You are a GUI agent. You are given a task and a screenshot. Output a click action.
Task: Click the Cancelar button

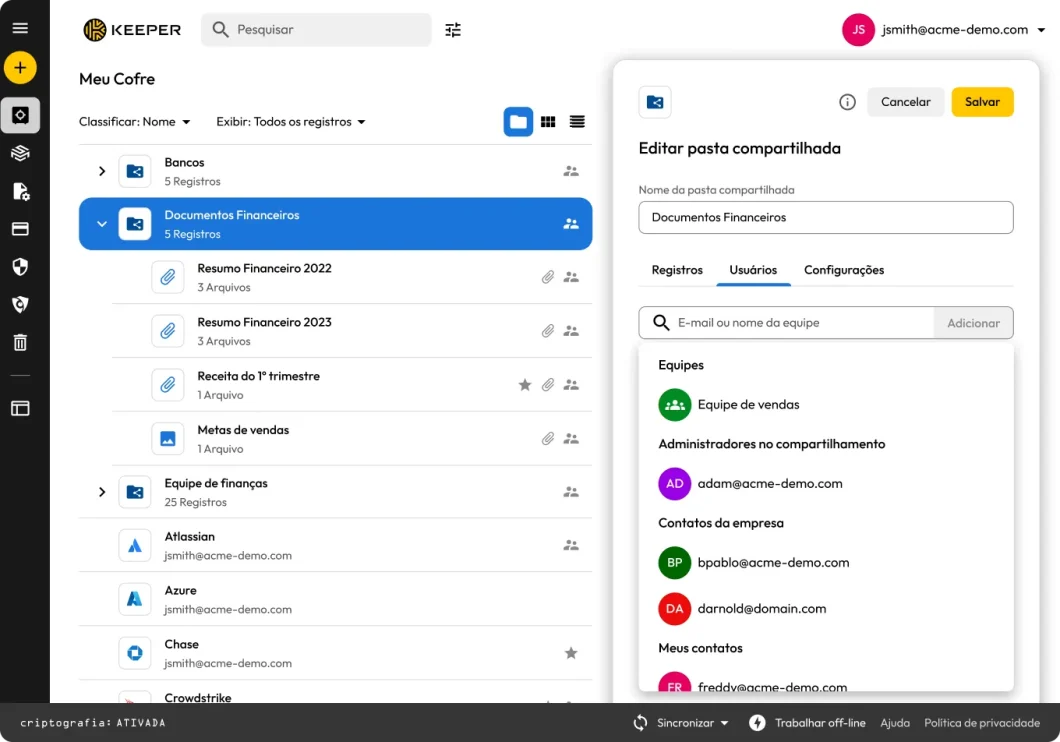906,102
